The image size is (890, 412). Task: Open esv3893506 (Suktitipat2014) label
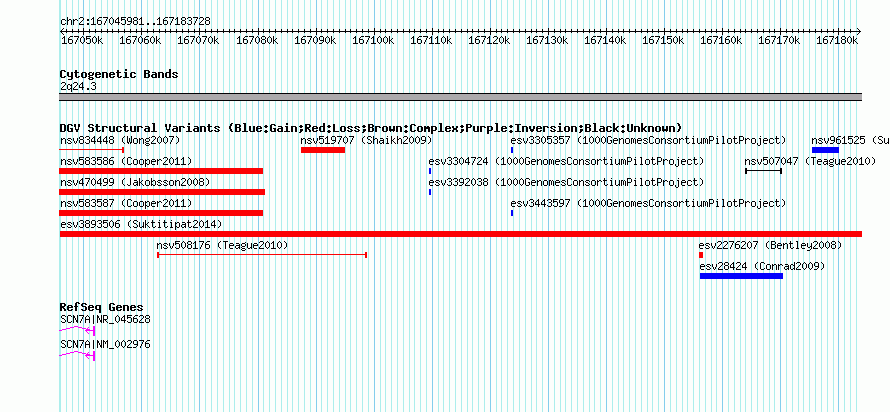click(x=141, y=225)
